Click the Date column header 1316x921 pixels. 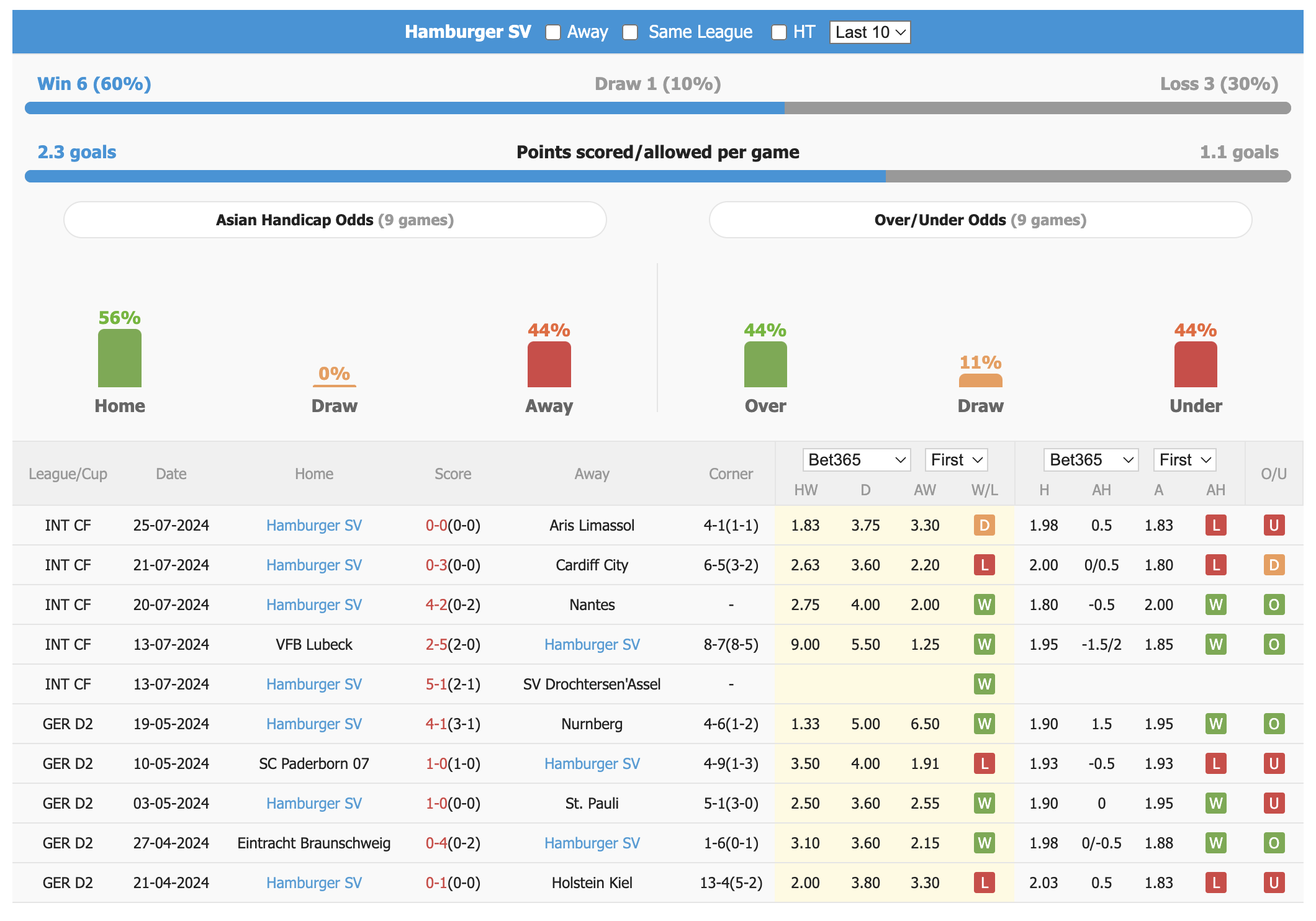pyautogui.click(x=171, y=474)
